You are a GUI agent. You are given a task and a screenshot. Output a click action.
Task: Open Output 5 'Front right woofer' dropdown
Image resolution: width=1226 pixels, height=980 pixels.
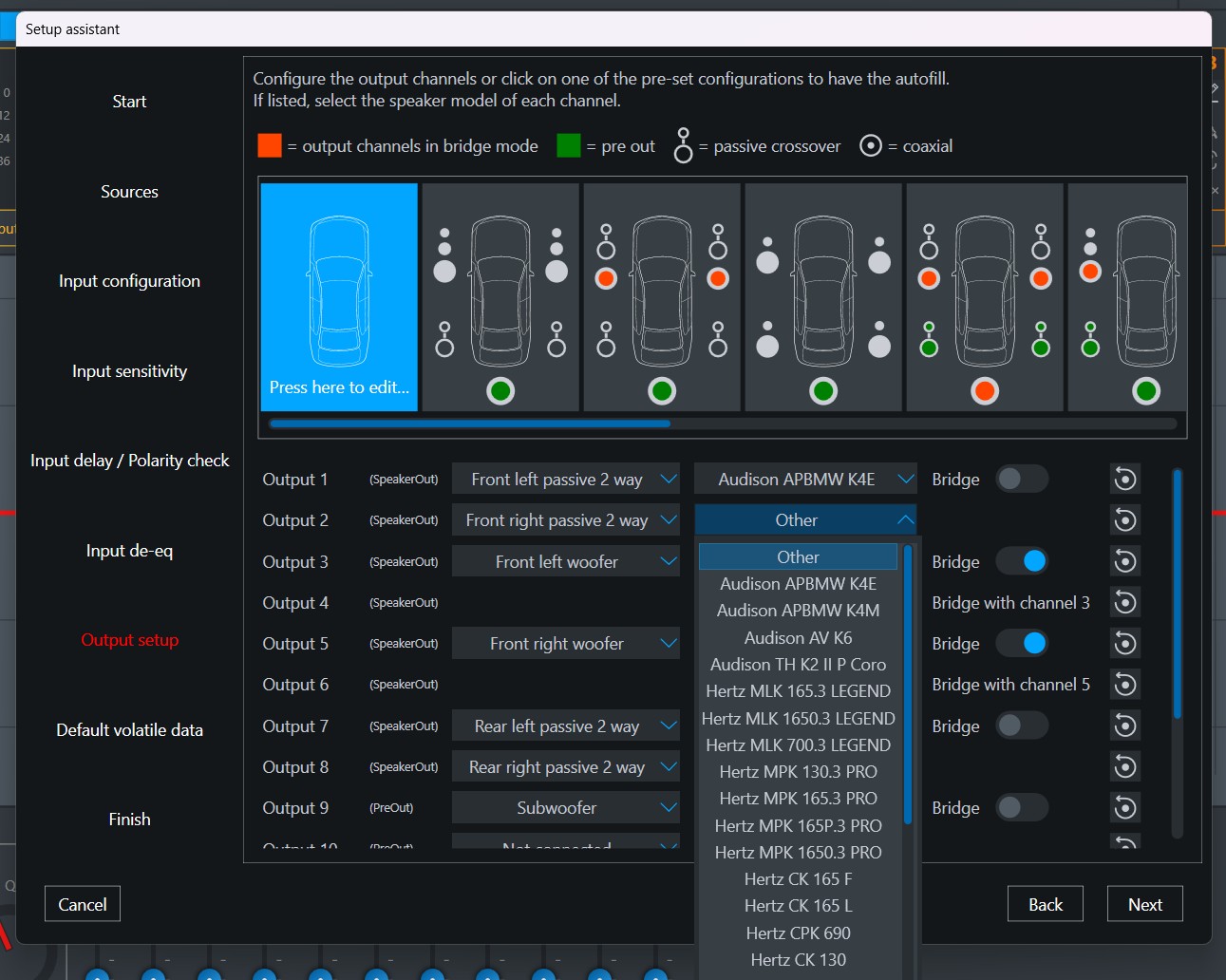566,643
